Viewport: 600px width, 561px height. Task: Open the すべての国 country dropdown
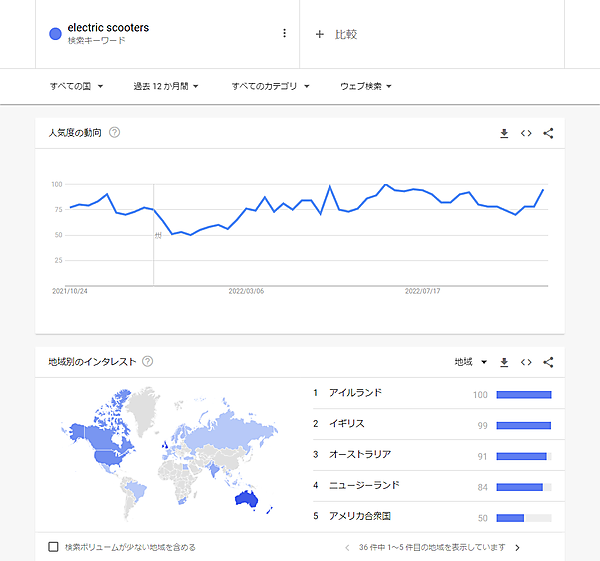(76, 86)
